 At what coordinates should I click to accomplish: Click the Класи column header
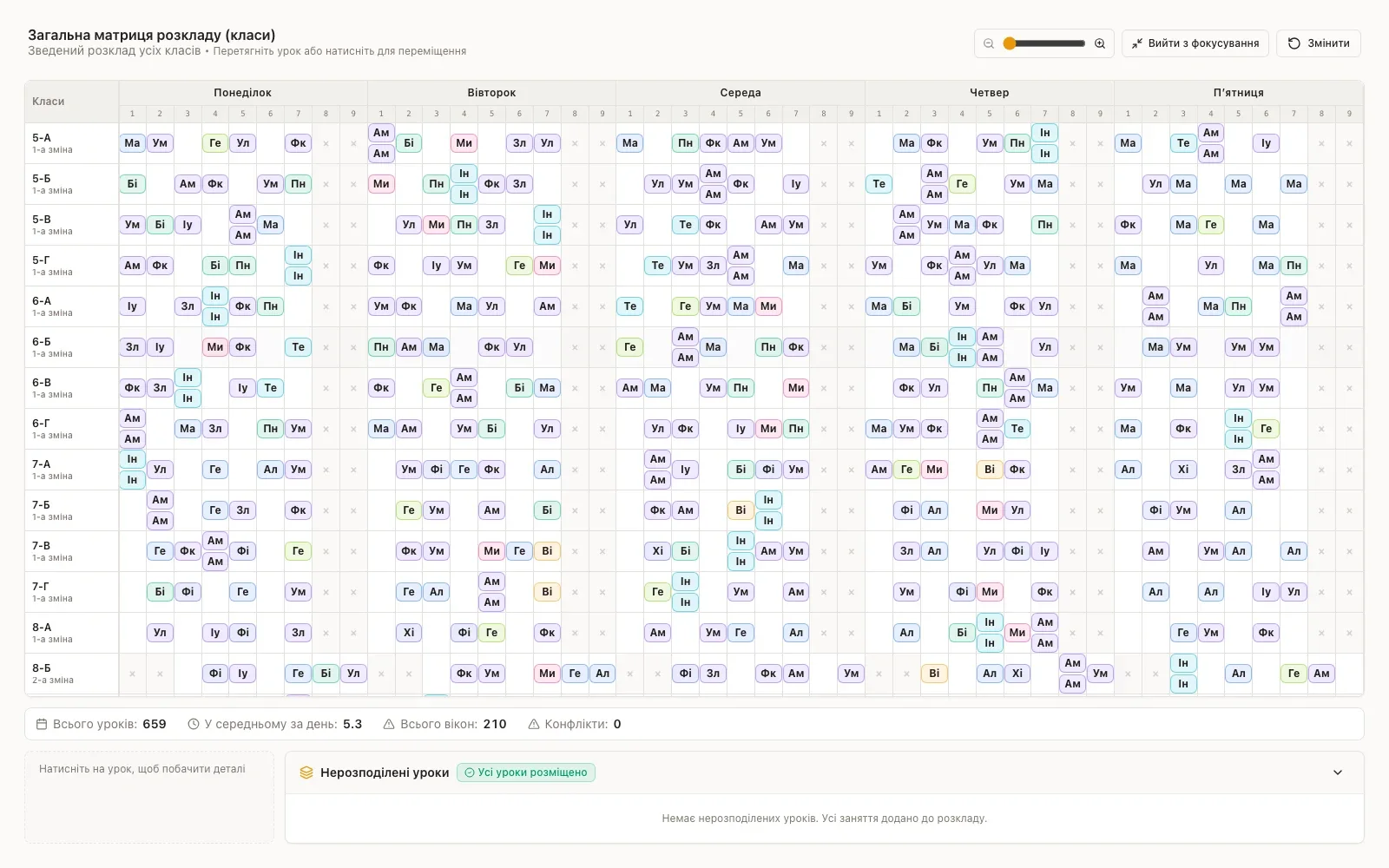(71, 102)
